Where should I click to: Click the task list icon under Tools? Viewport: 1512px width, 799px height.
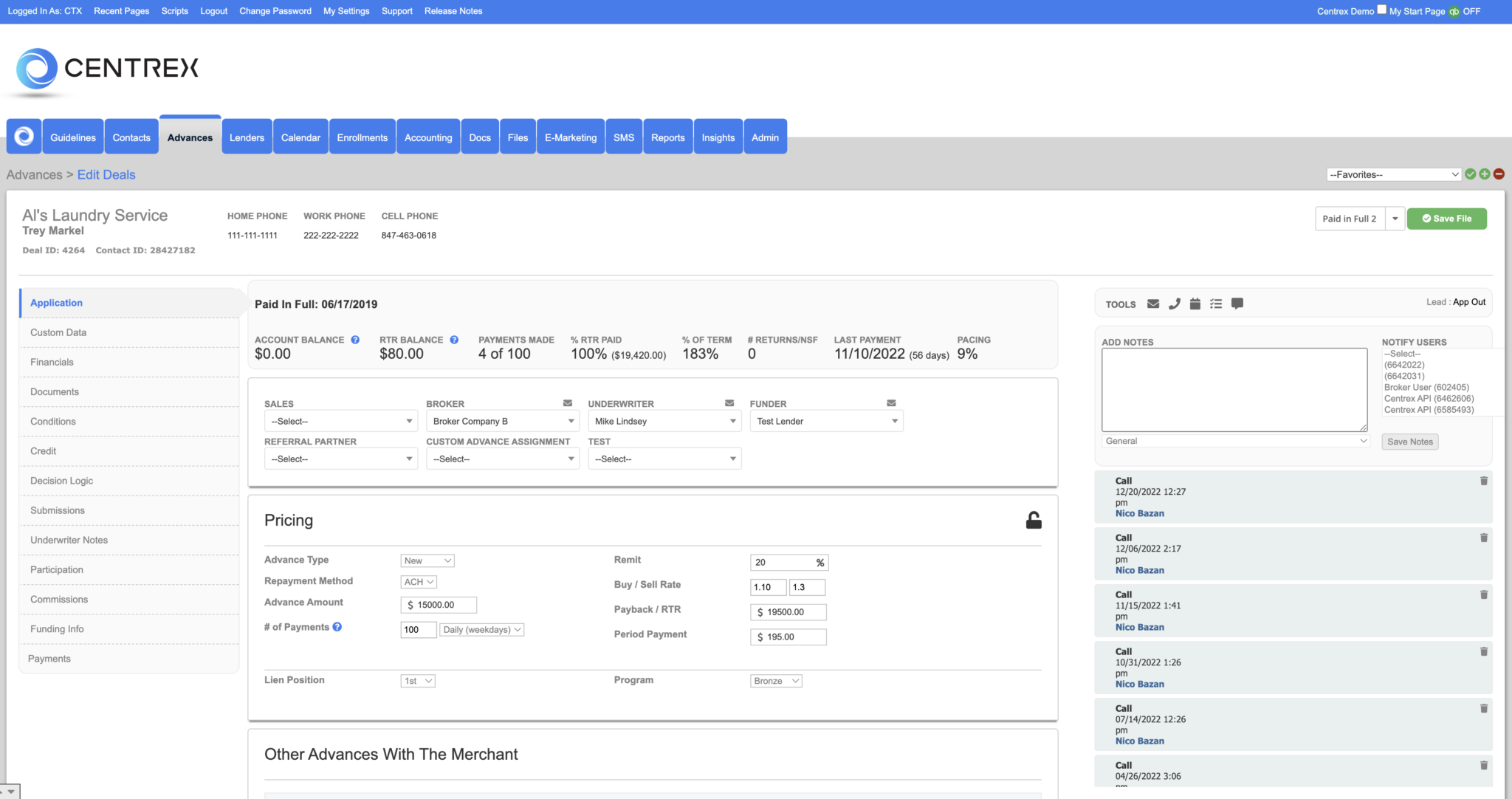(x=1216, y=304)
